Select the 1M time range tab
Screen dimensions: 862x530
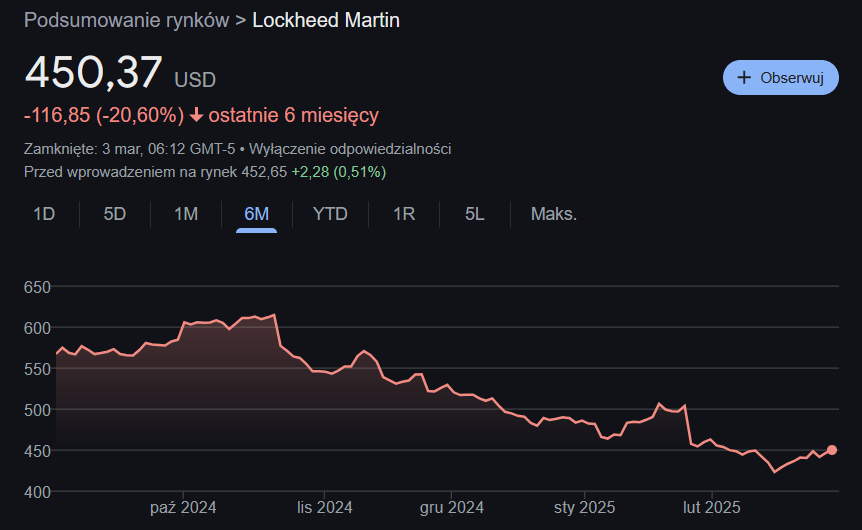186,214
